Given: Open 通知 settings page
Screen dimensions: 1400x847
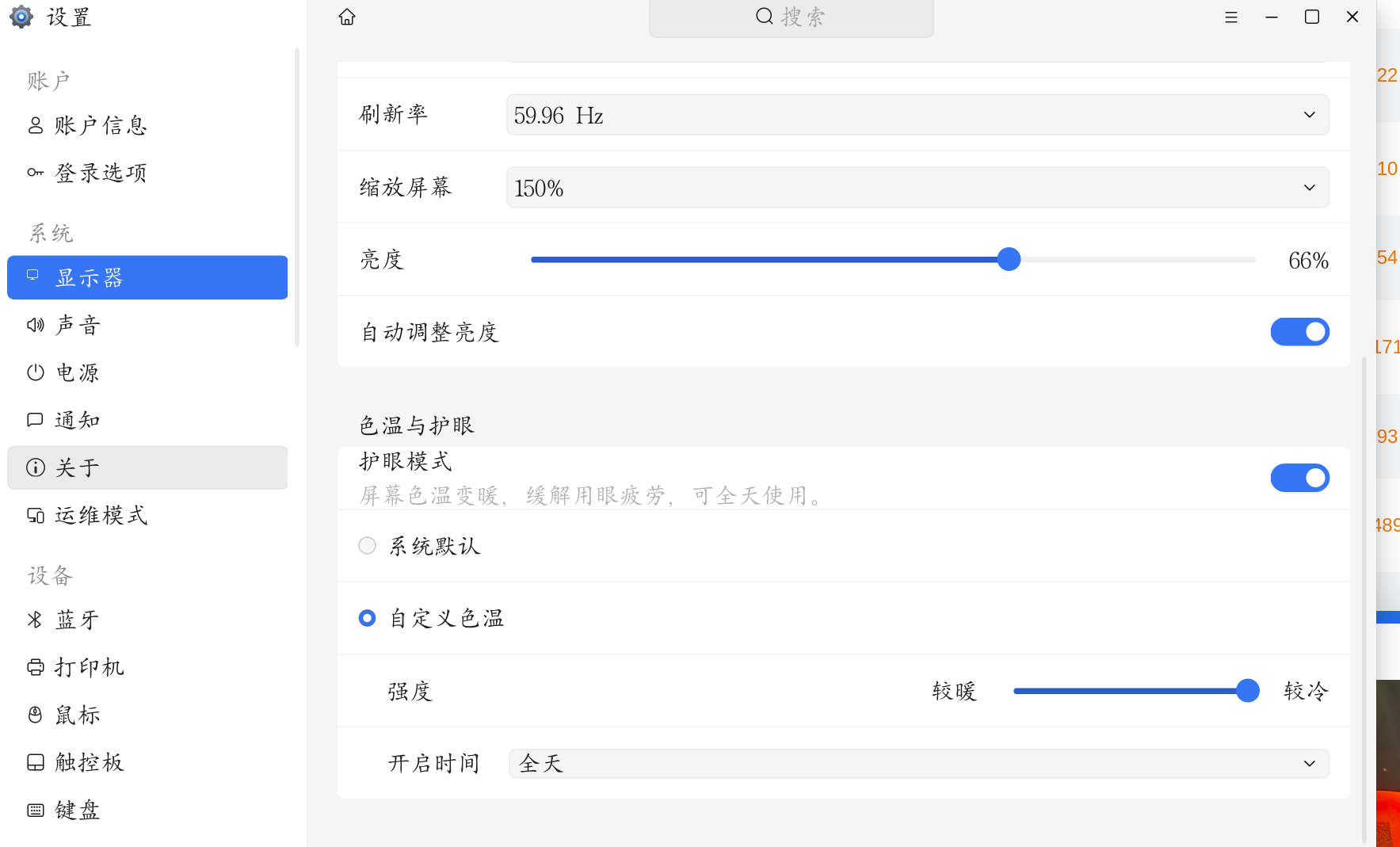Looking at the screenshot, I should [x=147, y=420].
